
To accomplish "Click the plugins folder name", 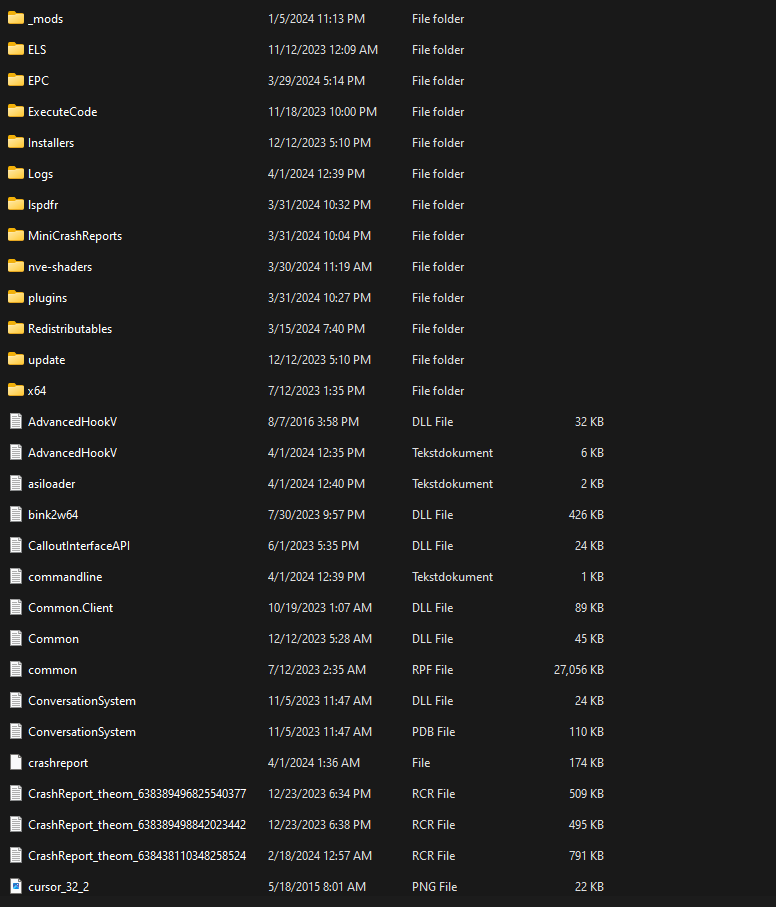I will tap(47, 298).
